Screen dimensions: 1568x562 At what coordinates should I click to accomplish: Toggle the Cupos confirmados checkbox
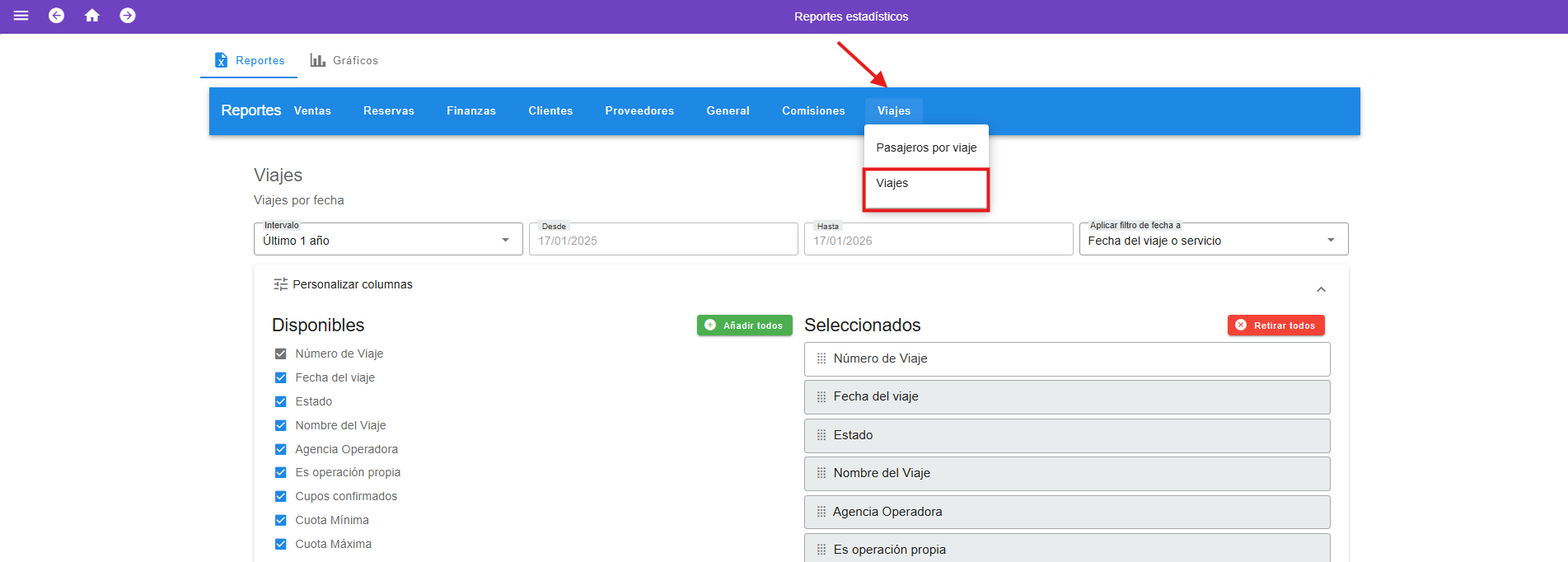280,496
